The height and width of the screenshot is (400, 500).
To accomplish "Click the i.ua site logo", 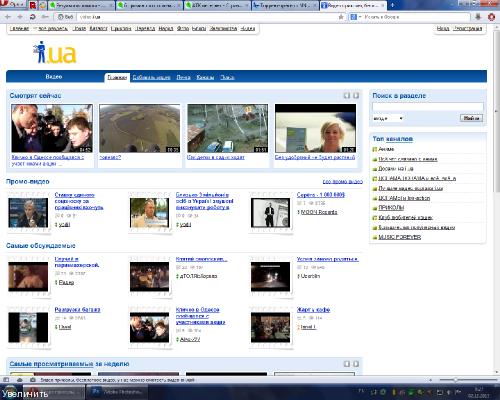I will (x=55, y=53).
